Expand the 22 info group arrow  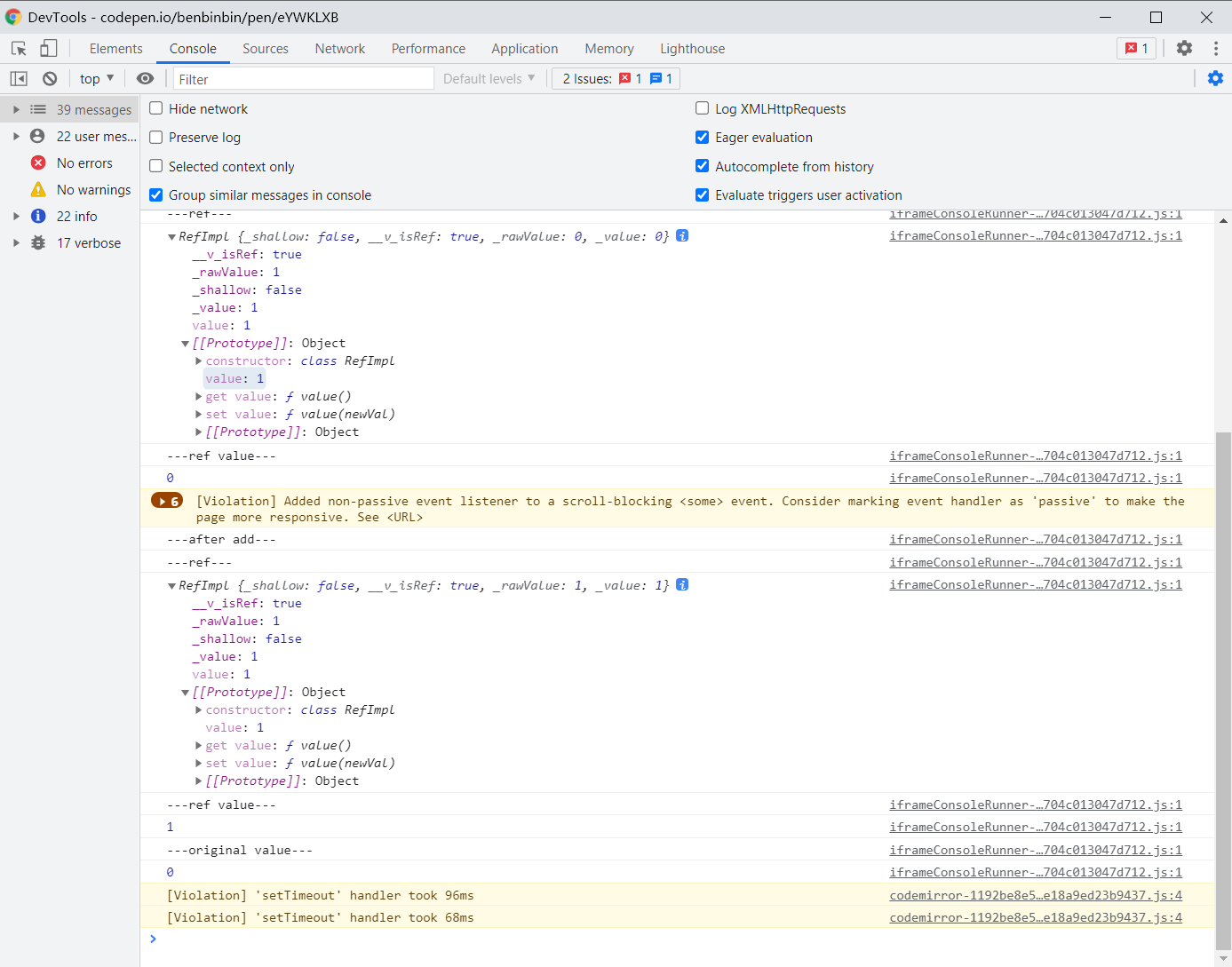pos(16,217)
